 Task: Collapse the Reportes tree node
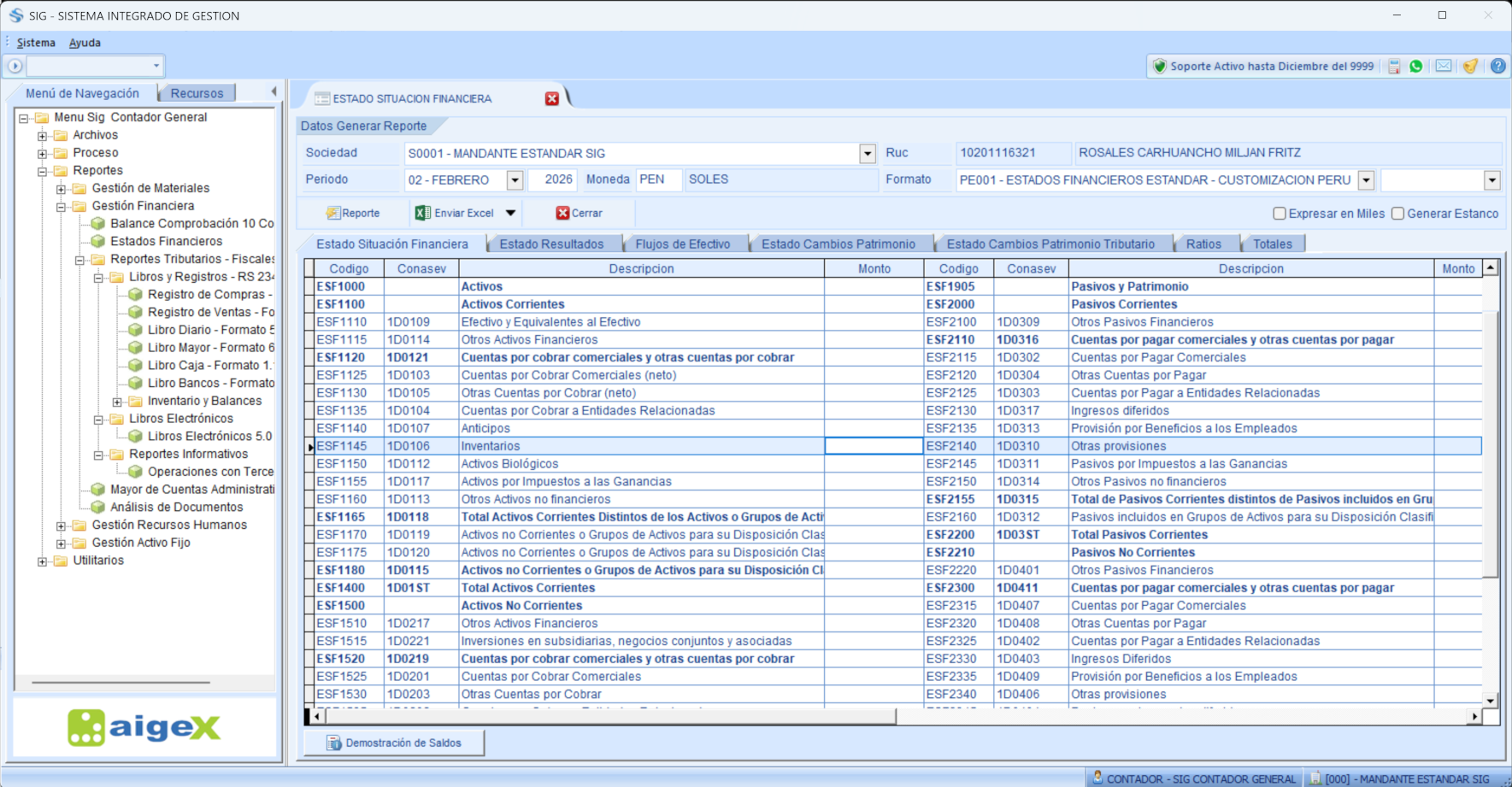point(41,170)
